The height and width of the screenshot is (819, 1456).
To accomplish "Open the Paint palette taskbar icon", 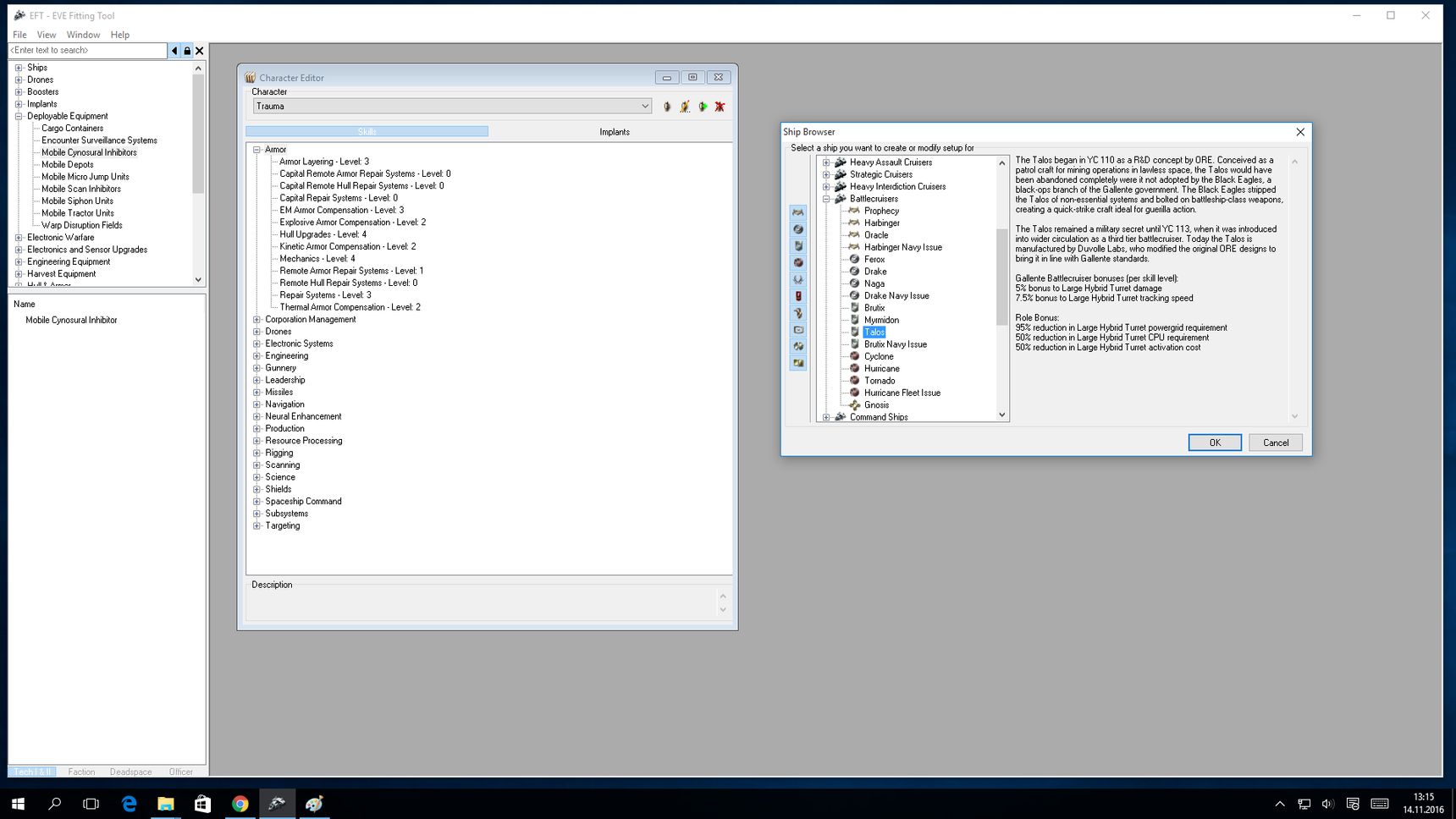I will coord(314,804).
